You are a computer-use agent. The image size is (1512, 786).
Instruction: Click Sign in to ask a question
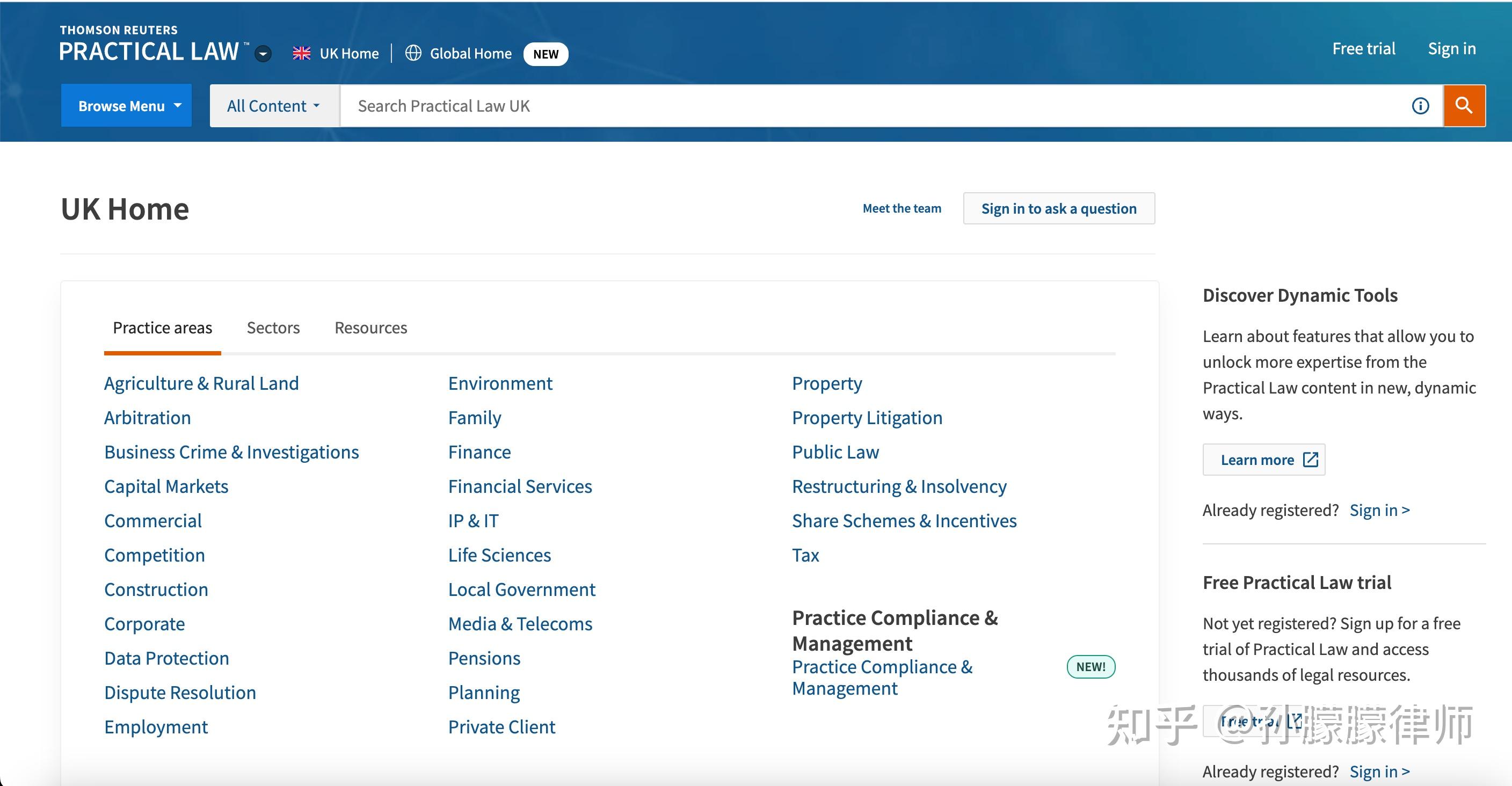pos(1058,208)
